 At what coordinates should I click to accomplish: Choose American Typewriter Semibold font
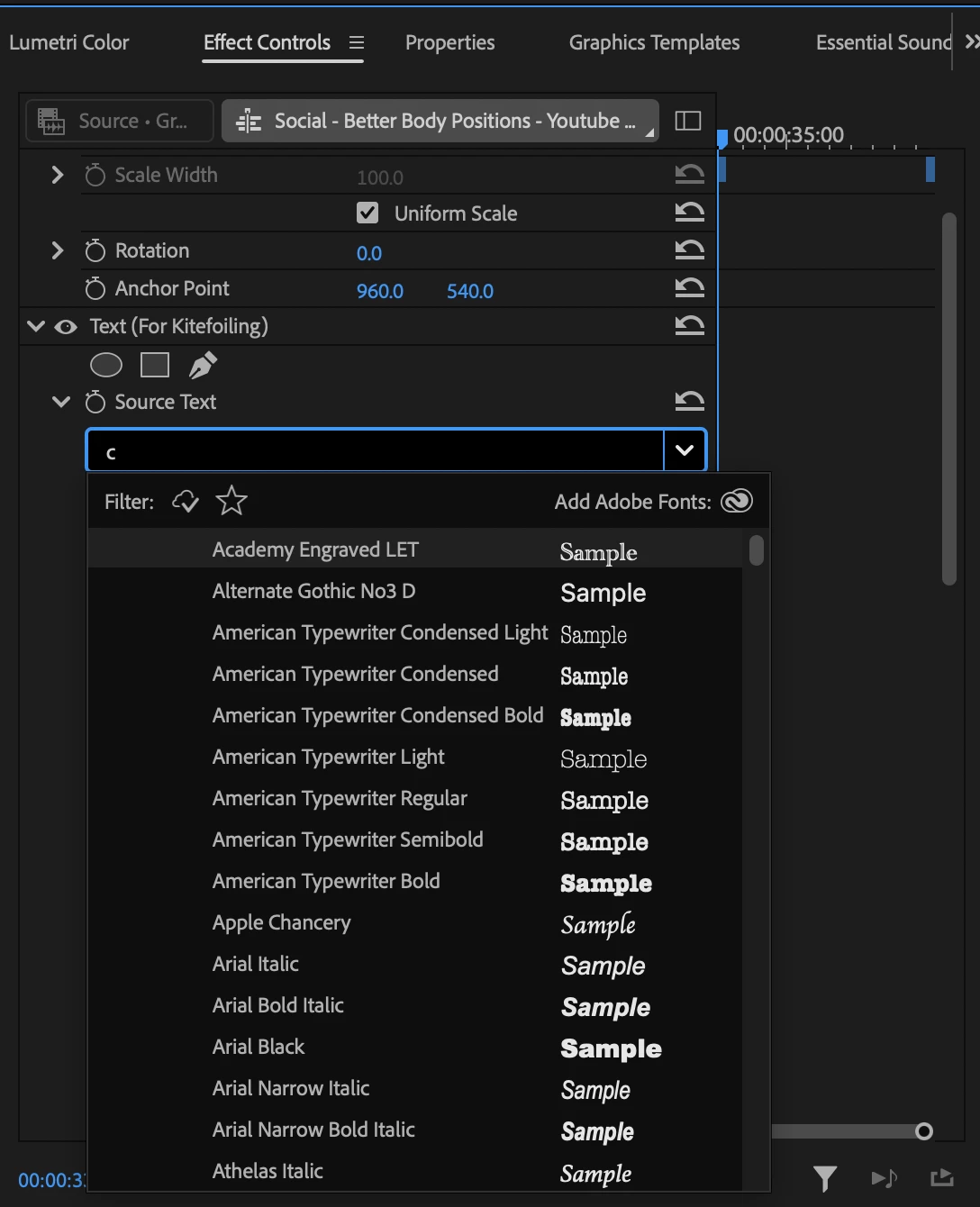pos(415,839)
